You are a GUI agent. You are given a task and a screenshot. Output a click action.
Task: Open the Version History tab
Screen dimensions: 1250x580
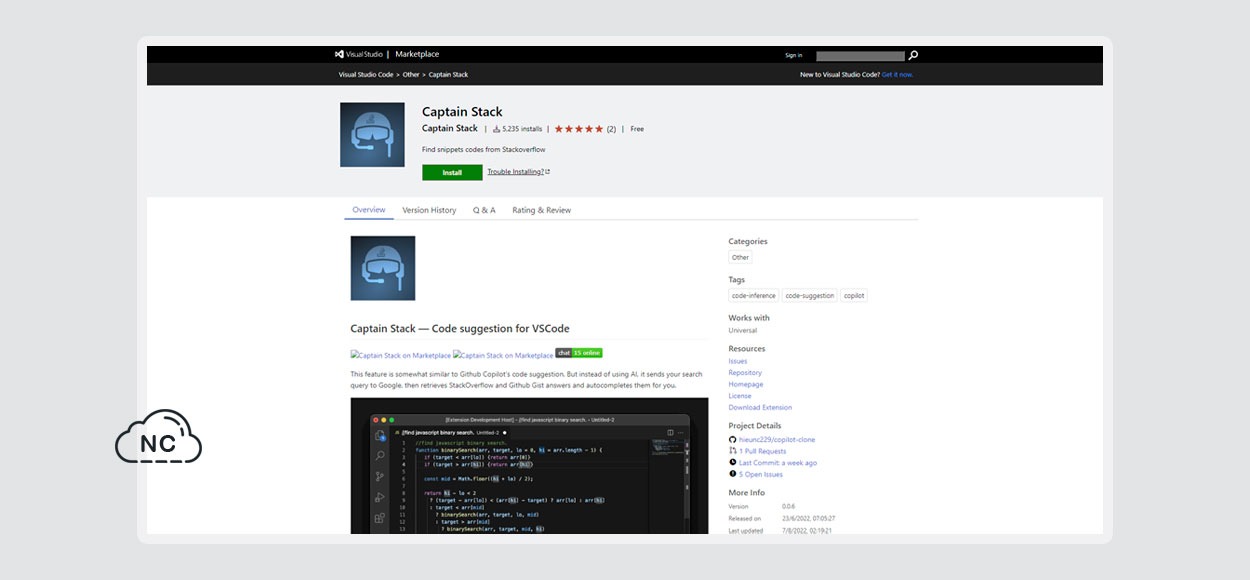tap(429, 210)
